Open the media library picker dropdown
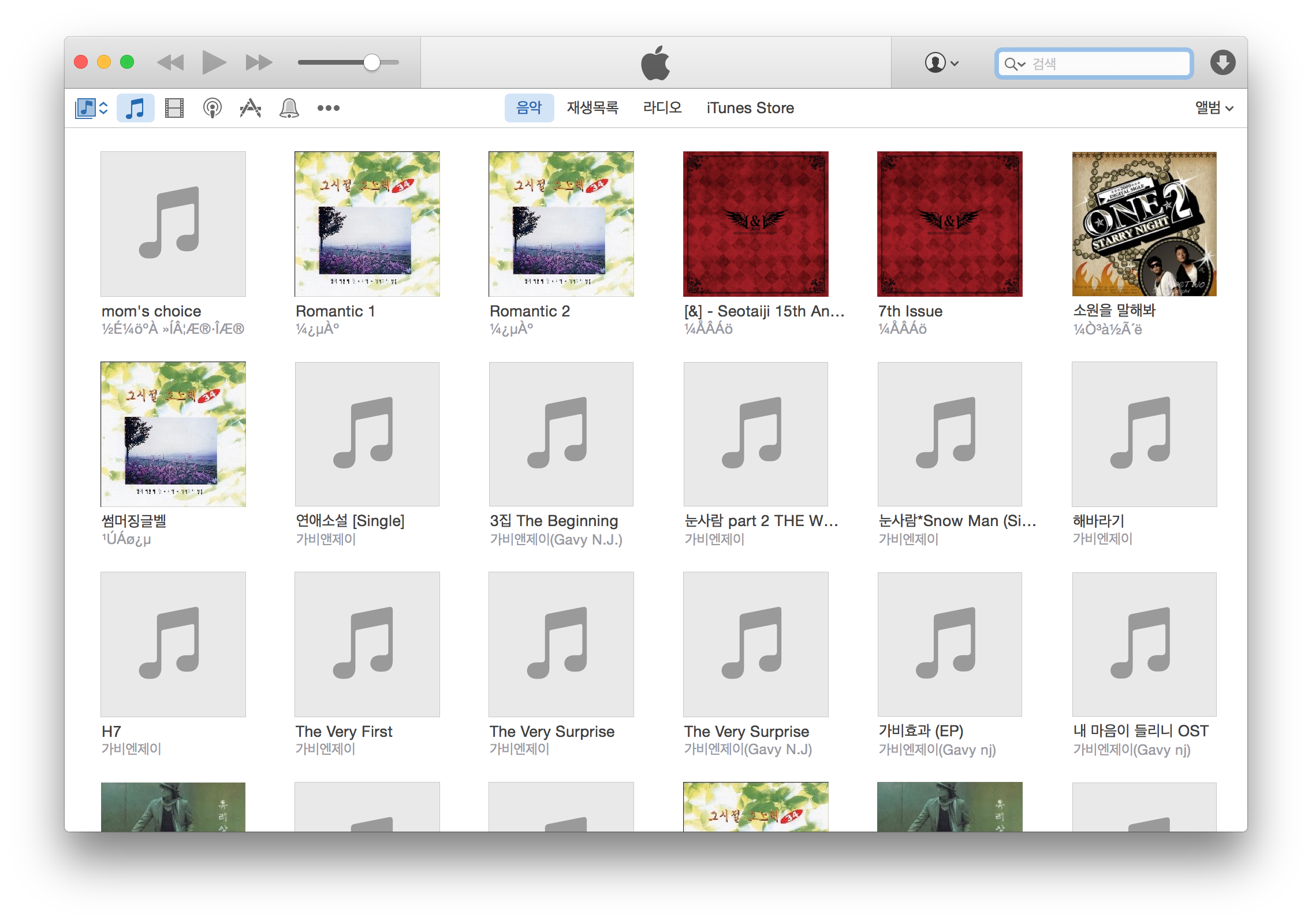This screenshot has height=924, width=1312. [x=91, y=108]
